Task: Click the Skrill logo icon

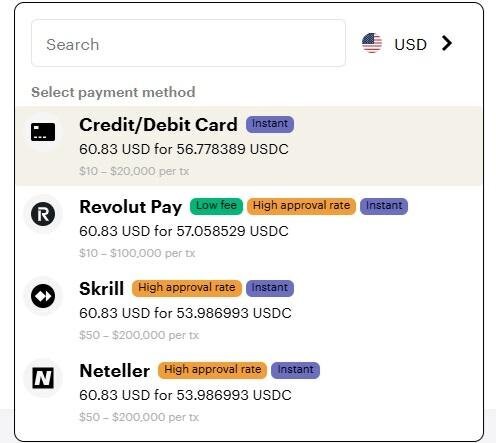Action: coord(43,296)
